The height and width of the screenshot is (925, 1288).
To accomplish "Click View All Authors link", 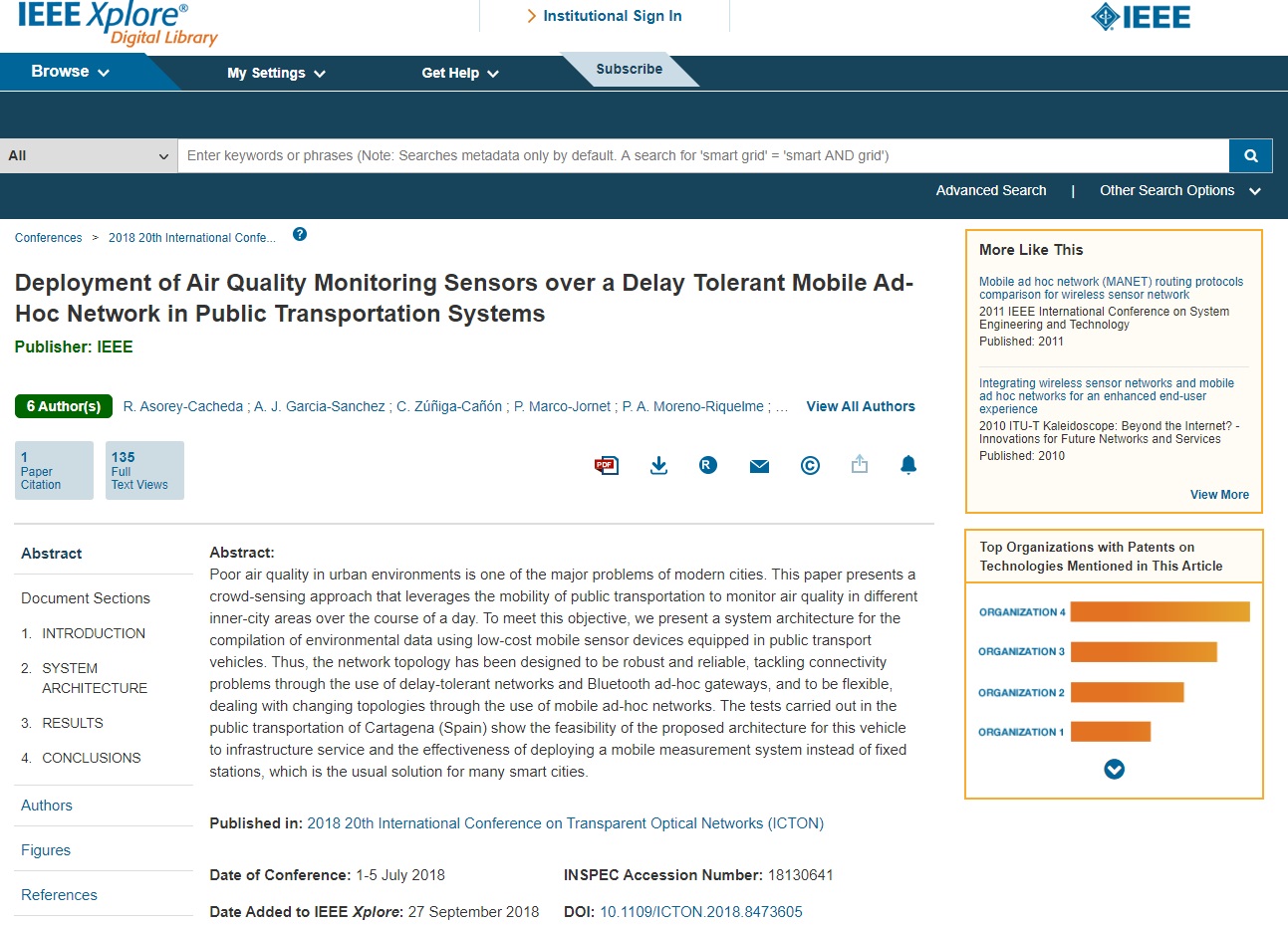I will [x=860, y=406].
